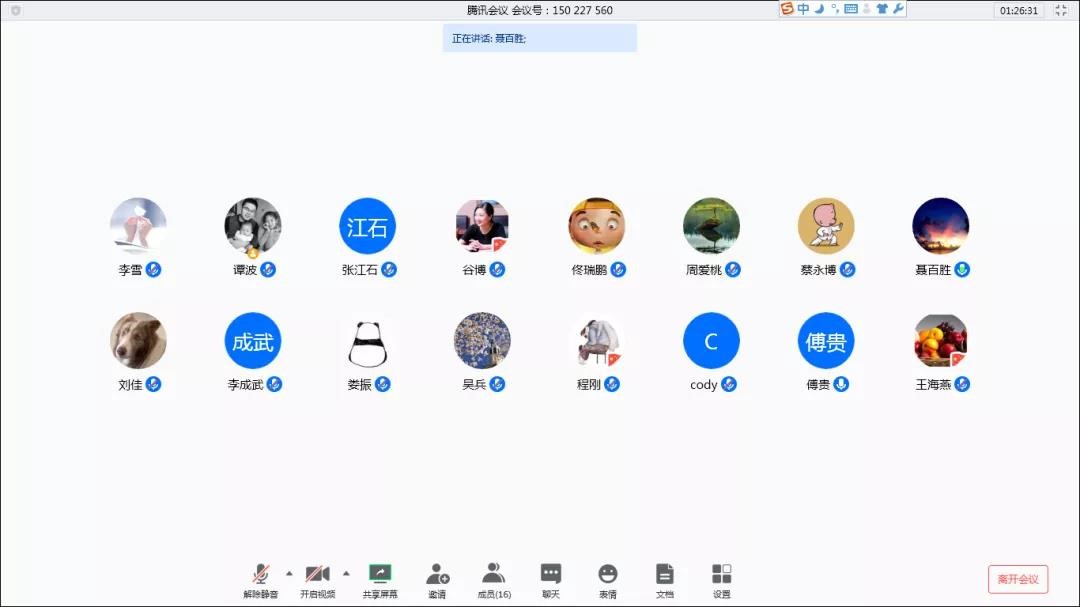Image resolution: width=1080 pixels, height=607 pixels.
Task: Expand video options arrow beside camera
Action: [x=346, y=573]
